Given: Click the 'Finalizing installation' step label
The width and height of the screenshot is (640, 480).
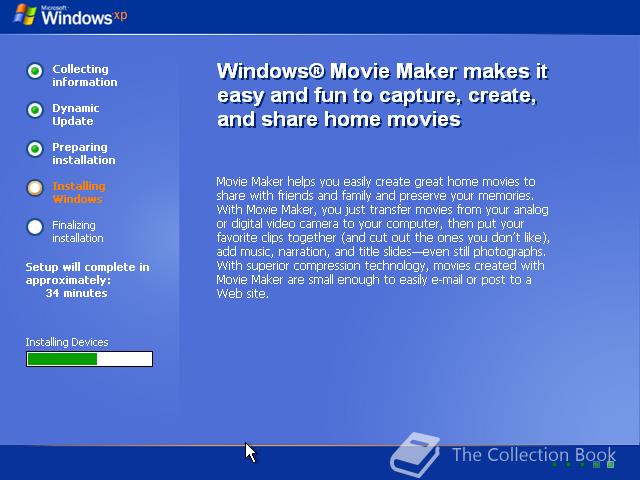Looking at the screenshot, I should click(x=78, y=231).
